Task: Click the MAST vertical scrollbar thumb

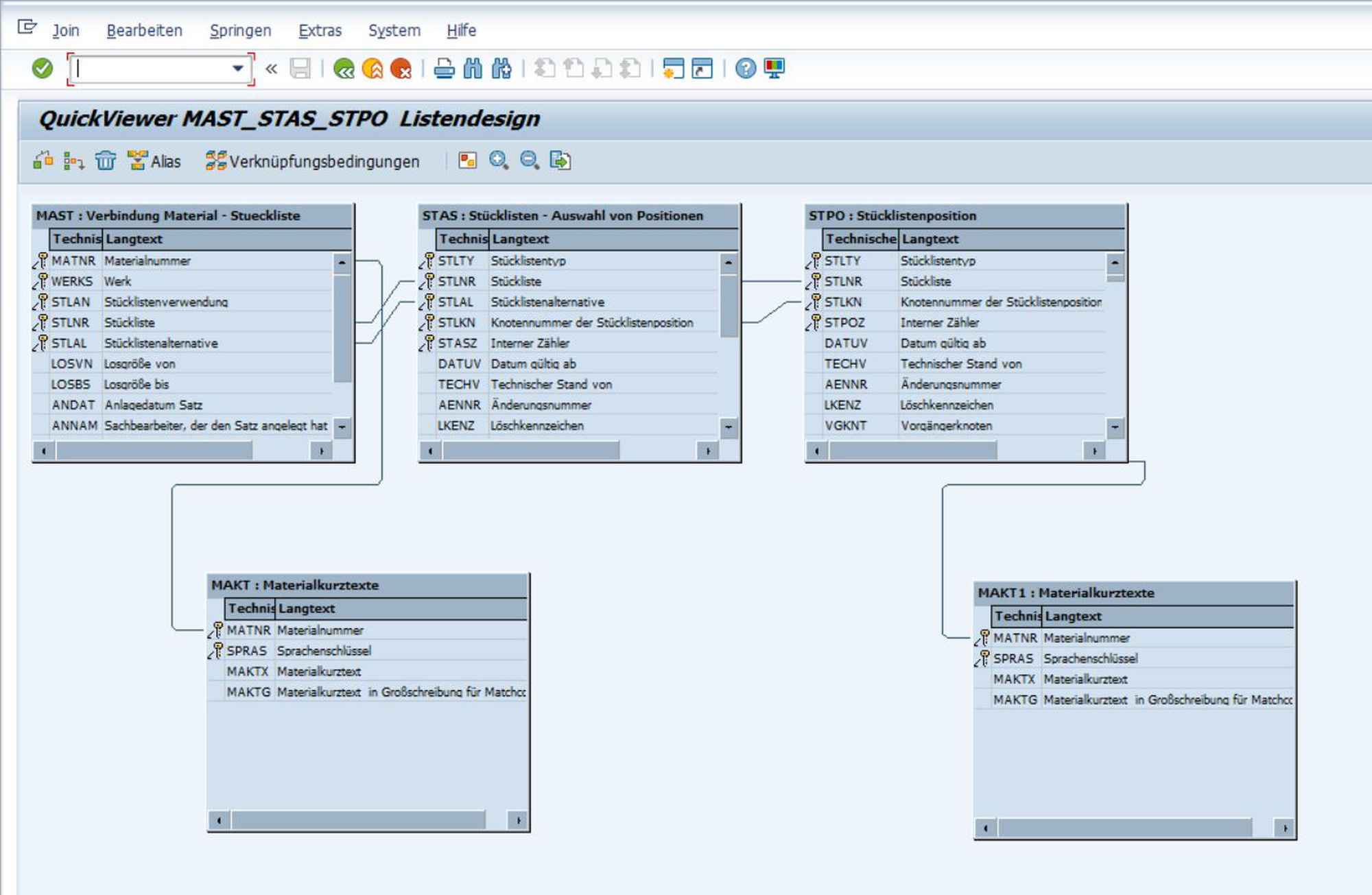Action: tap(342, 328)
